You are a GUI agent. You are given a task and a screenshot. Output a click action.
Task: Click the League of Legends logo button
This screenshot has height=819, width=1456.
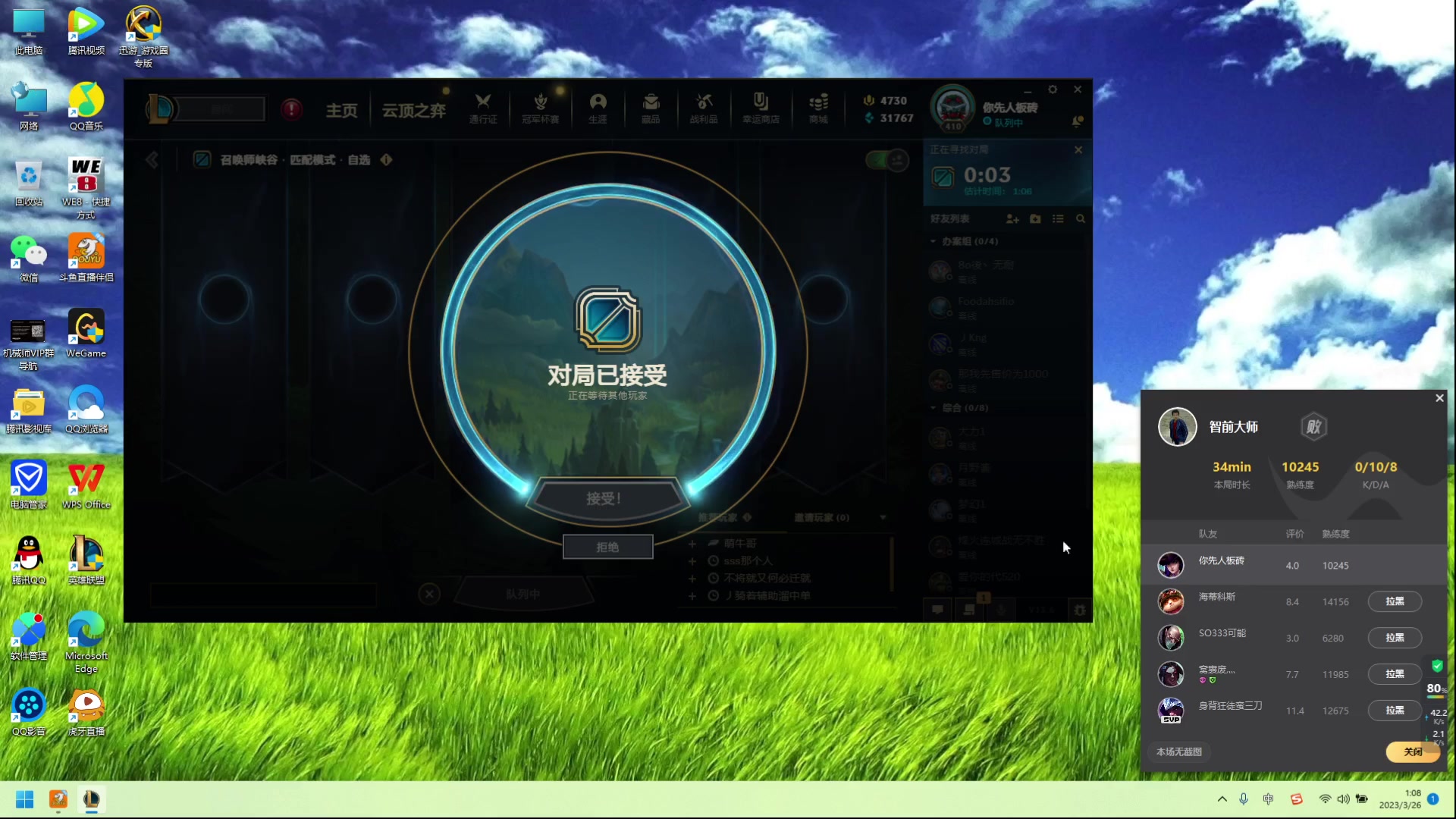[x=160, y=109]
